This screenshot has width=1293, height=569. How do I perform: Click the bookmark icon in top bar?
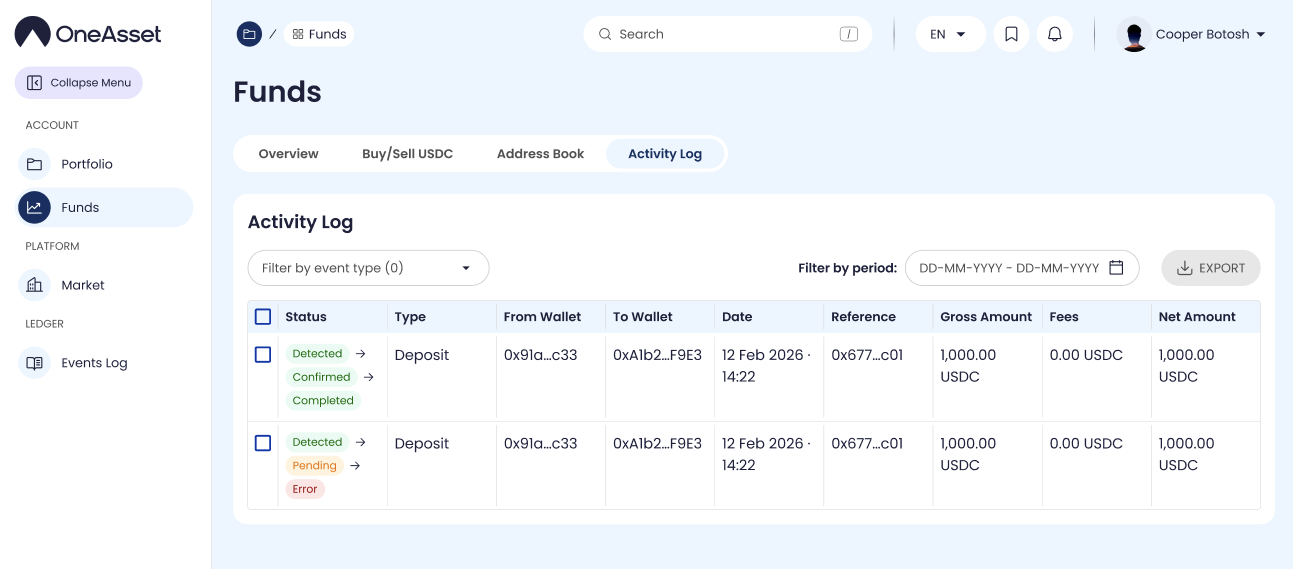pos(1011,34)
